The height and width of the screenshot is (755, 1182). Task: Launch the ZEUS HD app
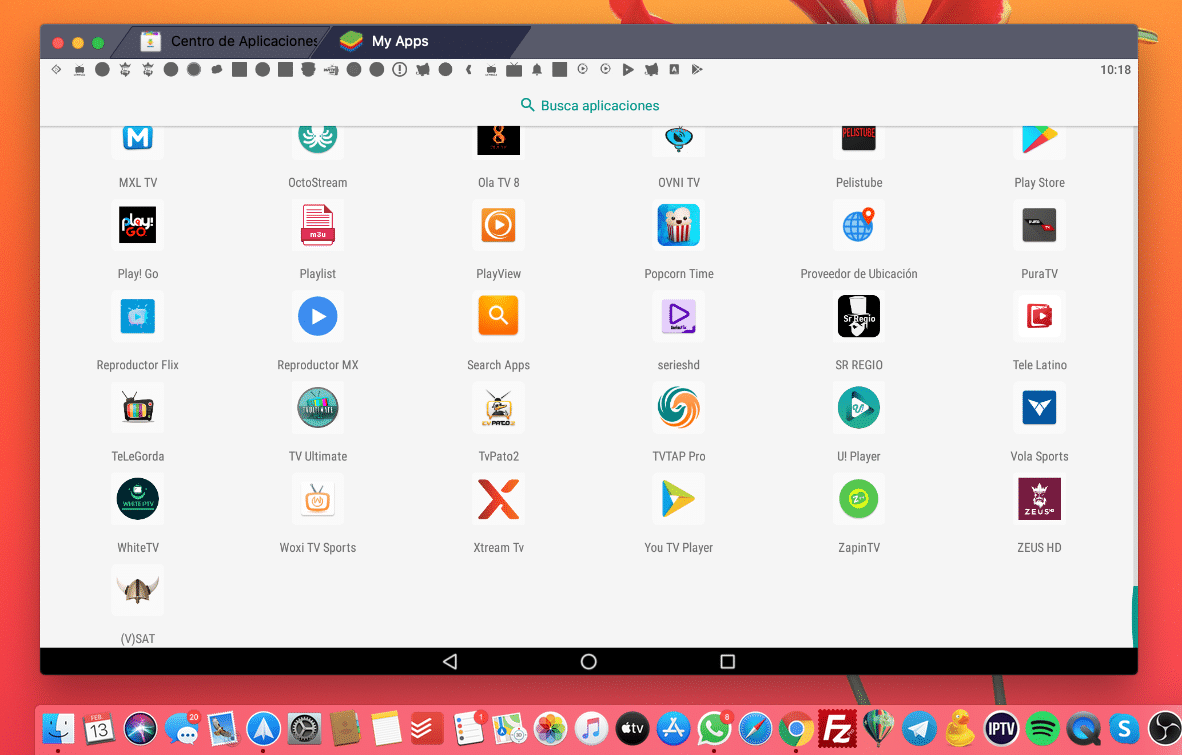click(1039, 499)
